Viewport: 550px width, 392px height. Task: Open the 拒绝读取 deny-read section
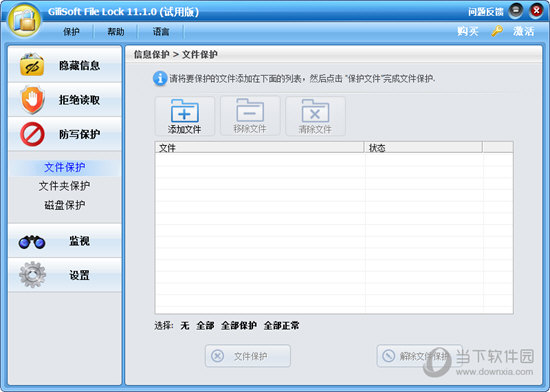click(x=65, y=100)
